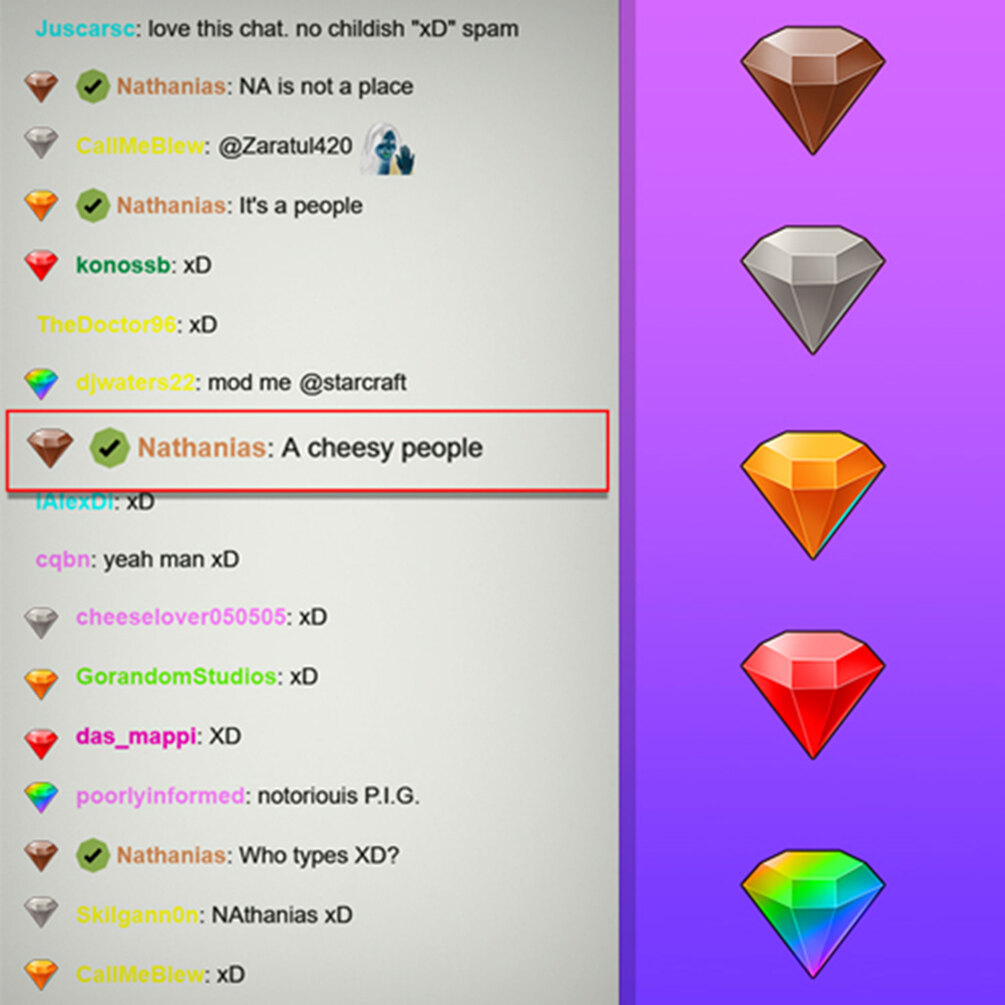1005x1005 pixels.
Task: Click the red gem beside konossb
Action: pos(41,266)
